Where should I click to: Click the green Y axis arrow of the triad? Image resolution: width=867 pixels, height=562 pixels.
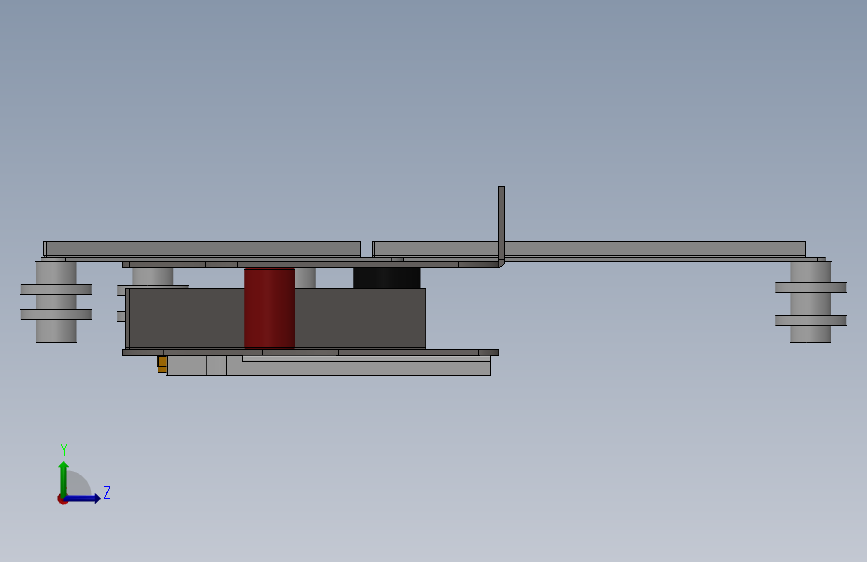point(64,478)
